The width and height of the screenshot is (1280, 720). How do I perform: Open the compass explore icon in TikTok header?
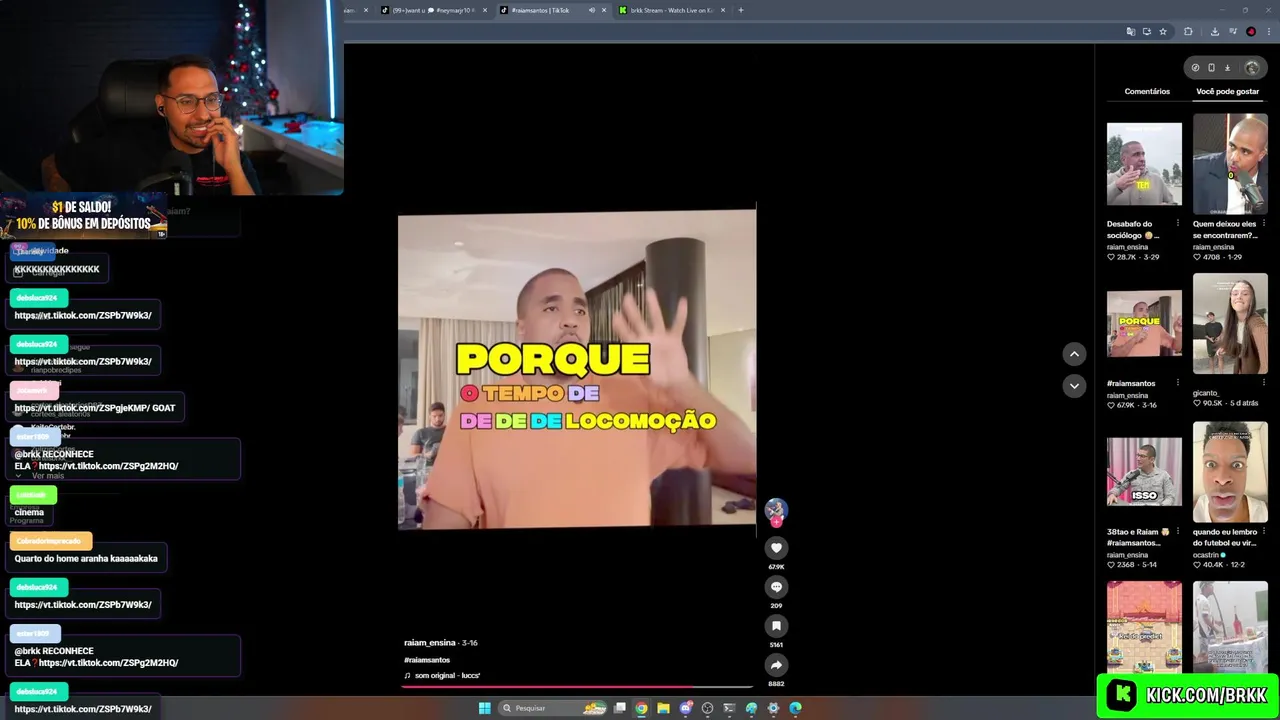pos(1195,68)
